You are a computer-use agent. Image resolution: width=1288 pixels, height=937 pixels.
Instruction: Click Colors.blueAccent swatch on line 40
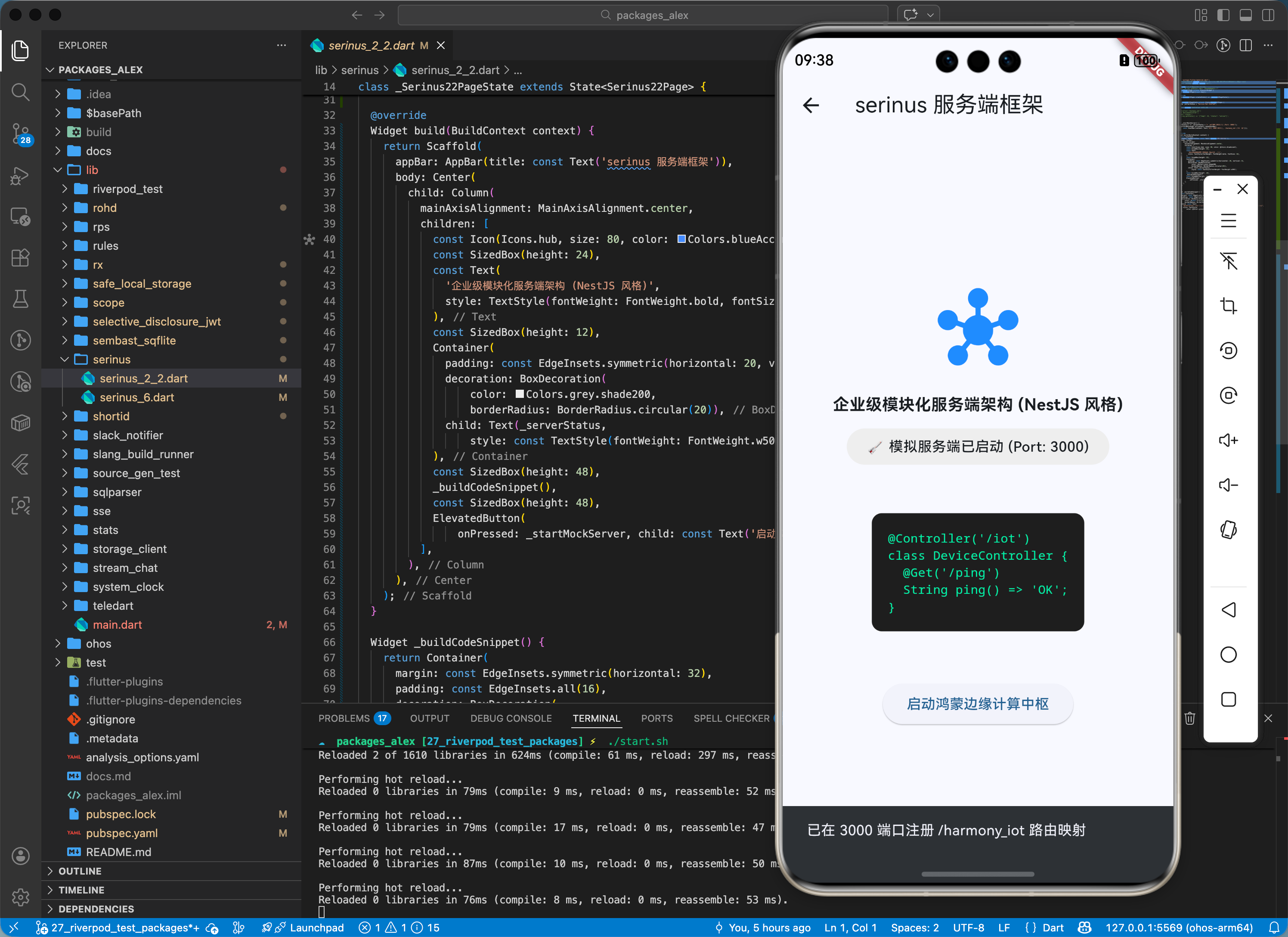pyautogui.click(x=681, y=239)
